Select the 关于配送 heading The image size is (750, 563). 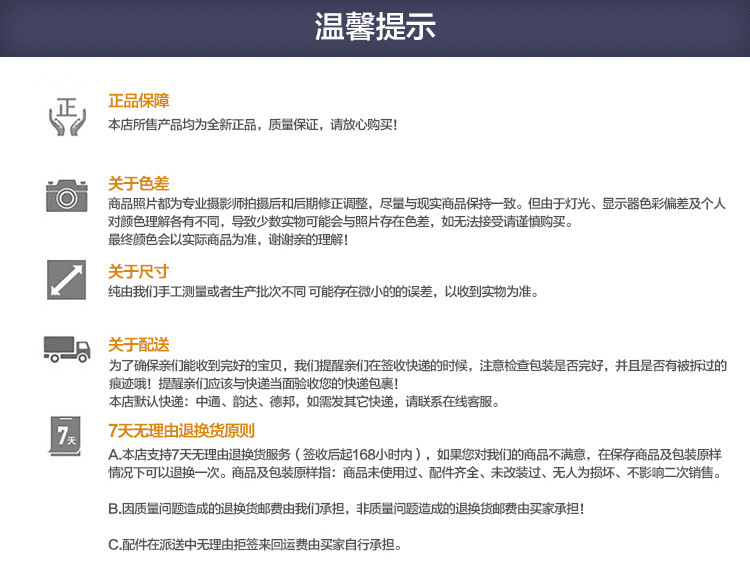(x=139, y=345)
